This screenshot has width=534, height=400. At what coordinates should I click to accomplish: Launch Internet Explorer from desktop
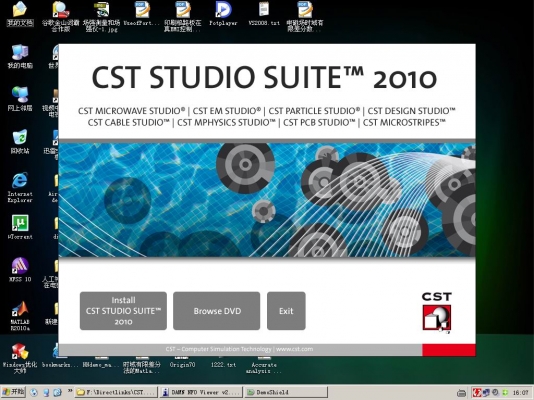pos(20,187)
